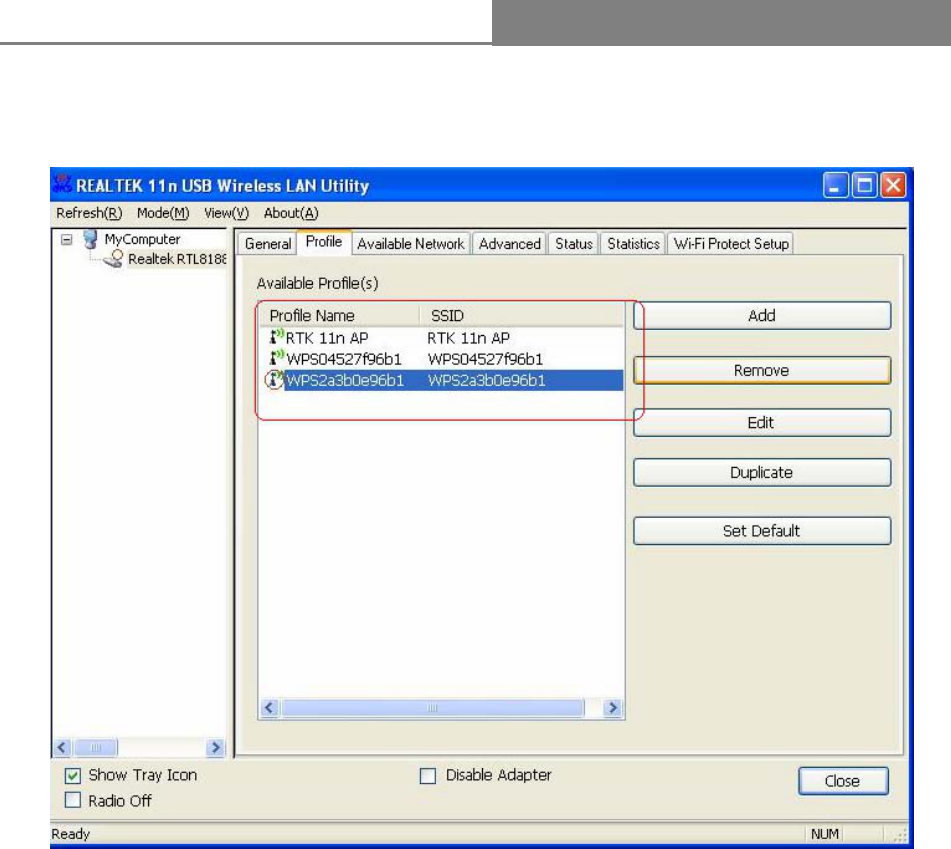Screen dimensions: 951x849
Task: Close the window with the red X
Action: 893,185
